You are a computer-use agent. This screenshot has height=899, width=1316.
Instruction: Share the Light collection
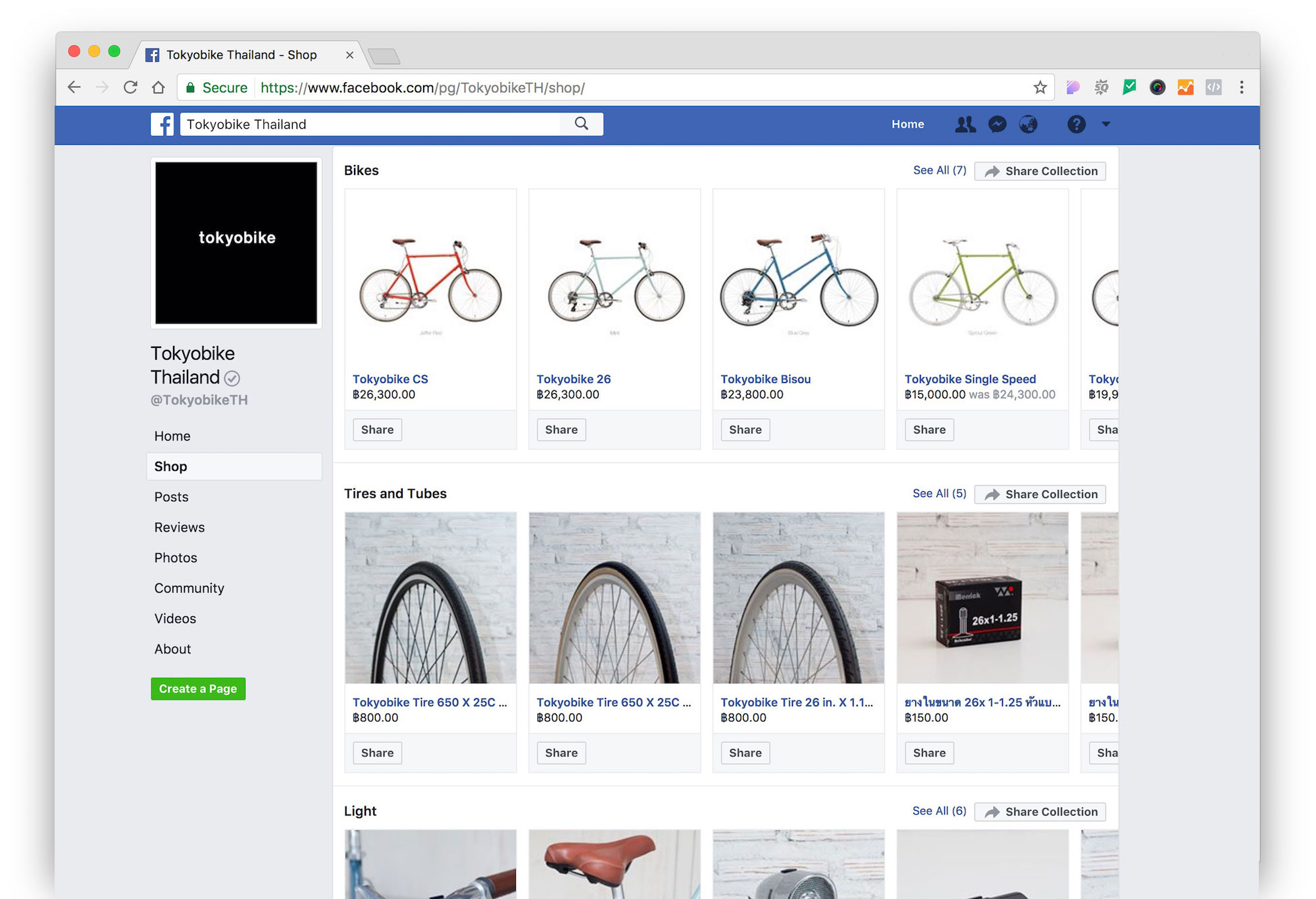click(x=1040, y=812)
